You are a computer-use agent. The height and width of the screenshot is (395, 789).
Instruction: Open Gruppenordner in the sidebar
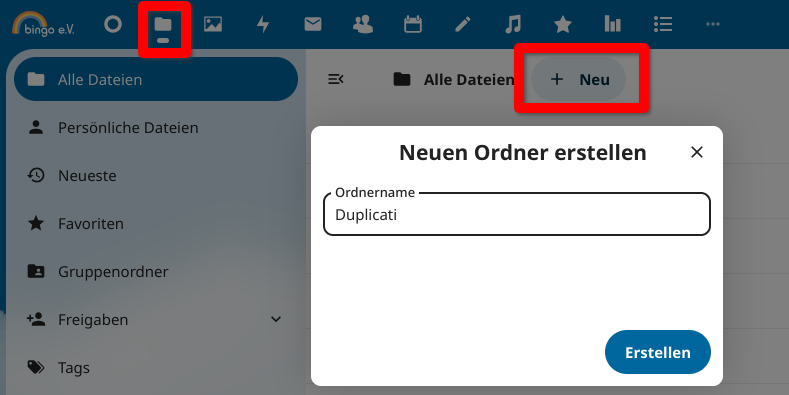156,272
